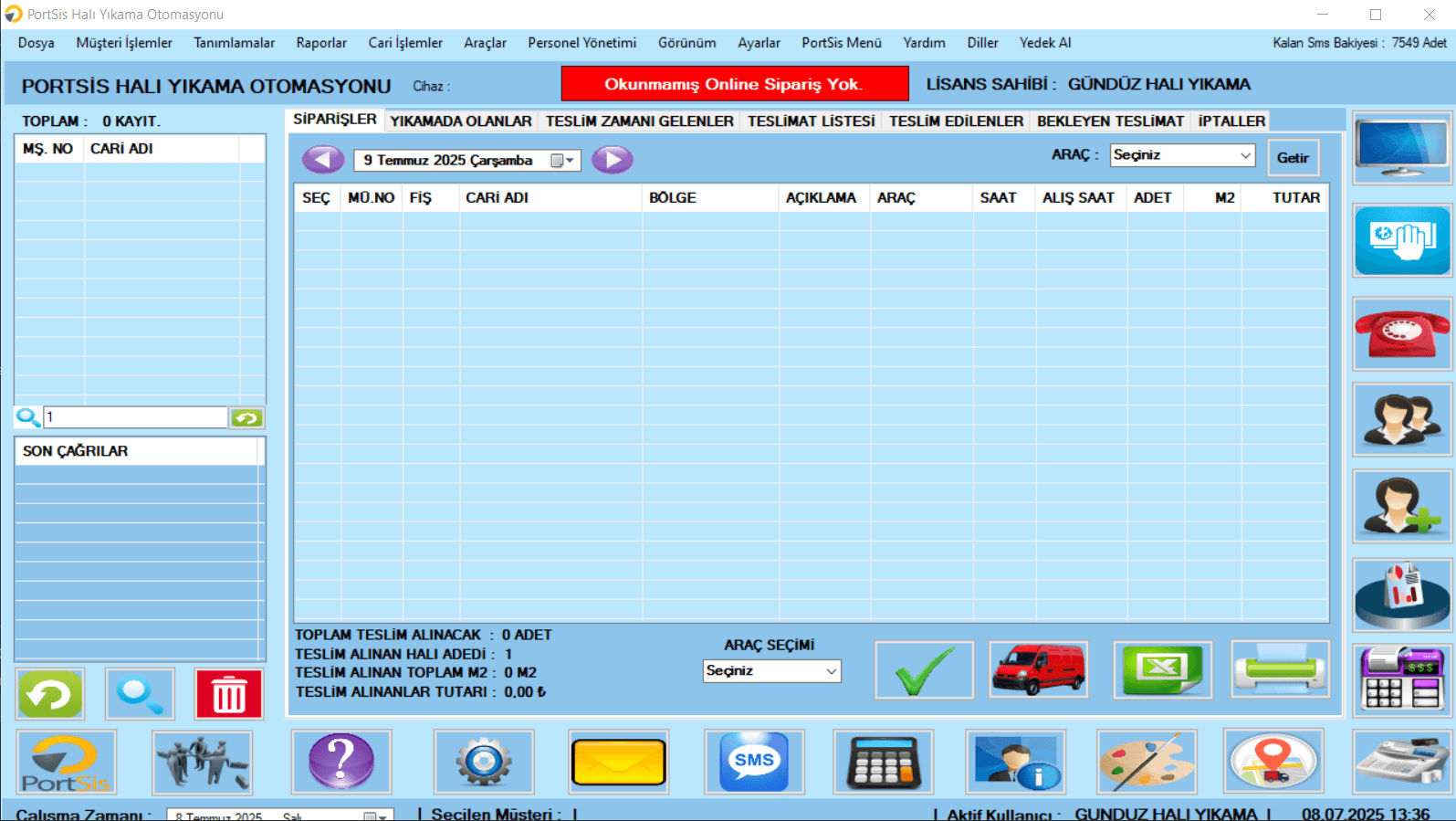Open the yellow envelope mail icon
1456x821 pixels.
[x=618, y=761]
